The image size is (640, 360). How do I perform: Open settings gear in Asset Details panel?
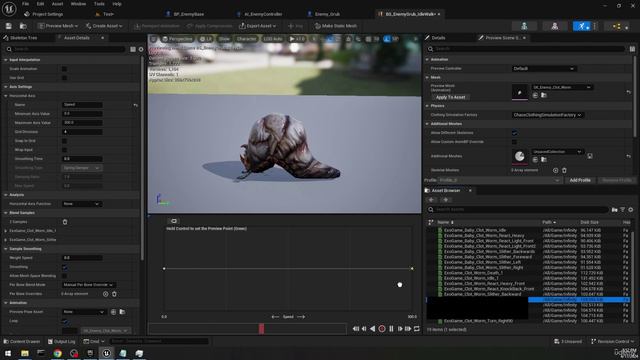(141, 49)
